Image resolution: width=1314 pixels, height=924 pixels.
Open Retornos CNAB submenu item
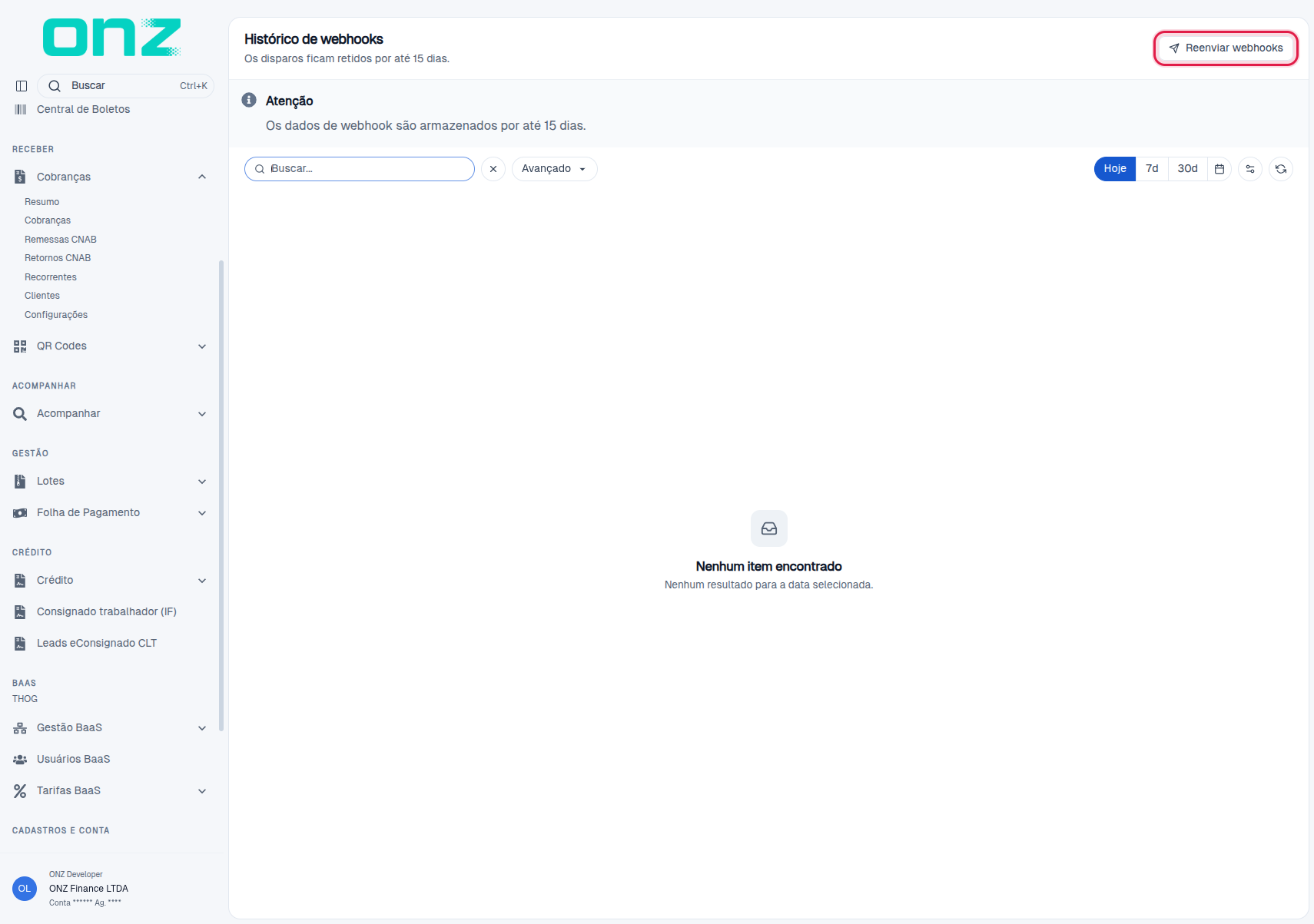58,258
